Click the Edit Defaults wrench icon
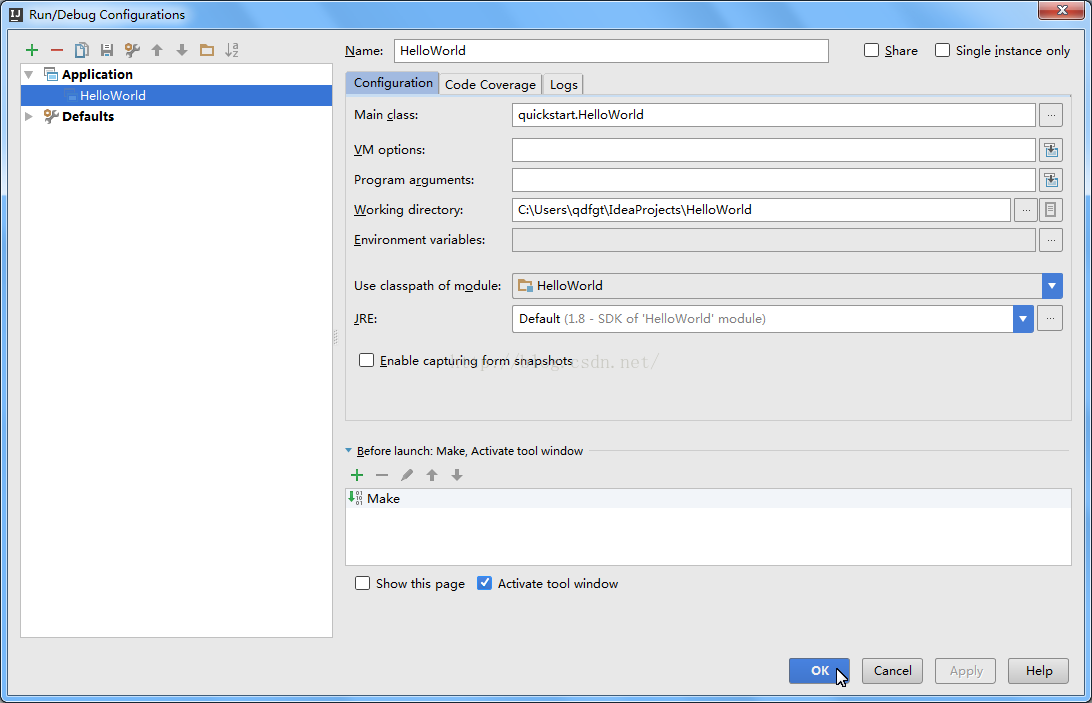Viewport: 1092px width, 703px height. coord(132,50)
